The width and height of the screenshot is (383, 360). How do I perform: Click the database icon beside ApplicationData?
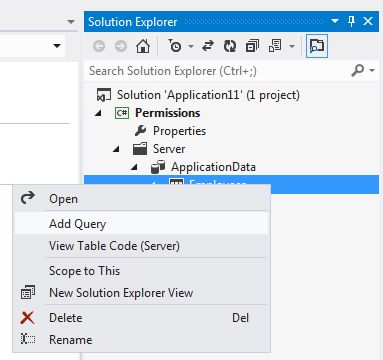point(158,167)
